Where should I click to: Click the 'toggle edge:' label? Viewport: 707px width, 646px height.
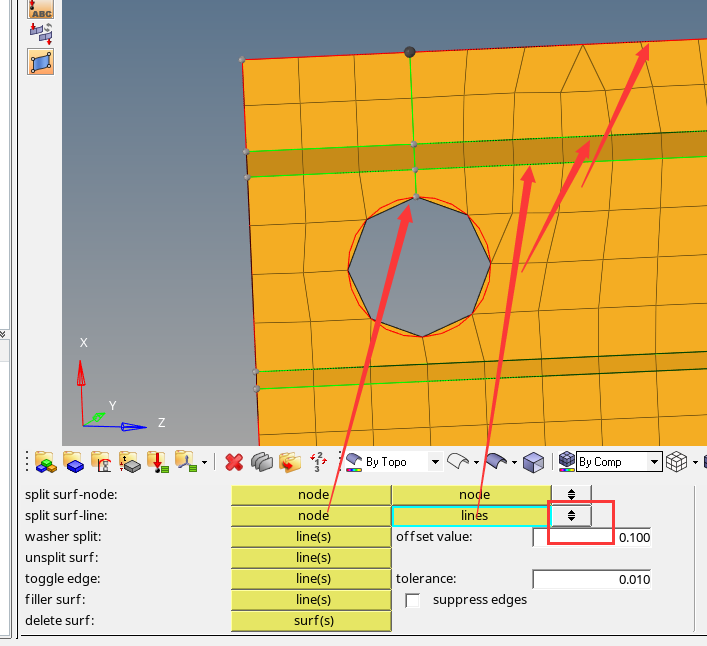point(63,578)
